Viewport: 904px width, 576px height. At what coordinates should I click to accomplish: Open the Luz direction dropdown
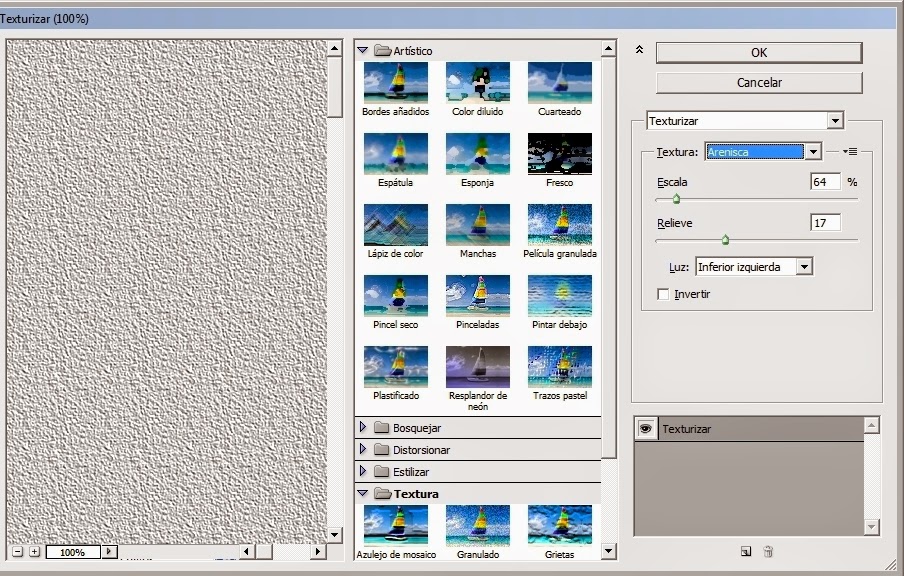tap(804, 266)
